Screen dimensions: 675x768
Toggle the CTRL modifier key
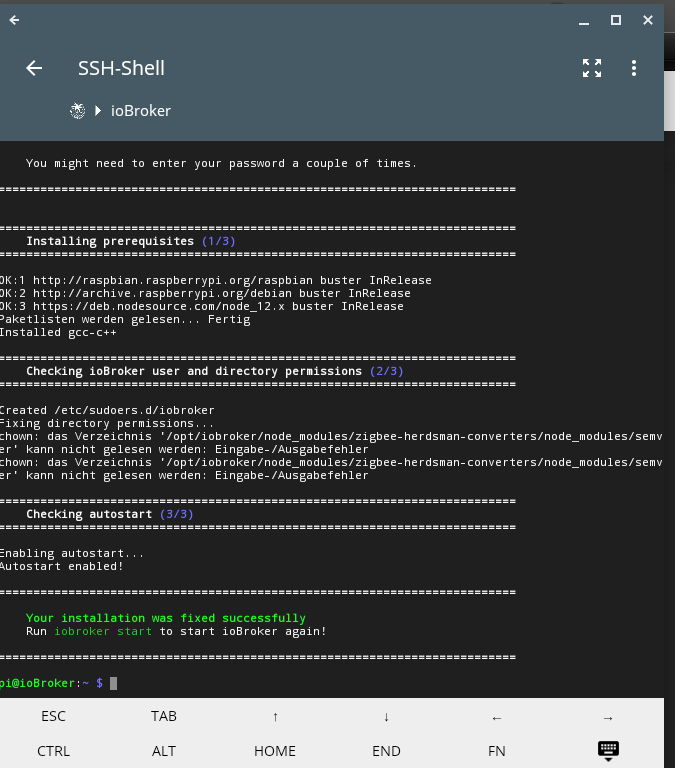[x=53, y=751]
